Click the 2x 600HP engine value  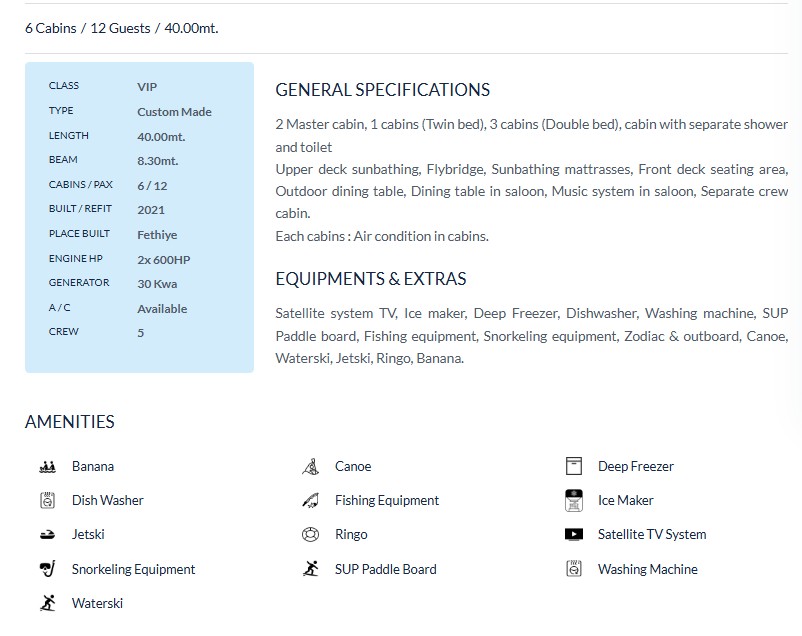point(163,260)
